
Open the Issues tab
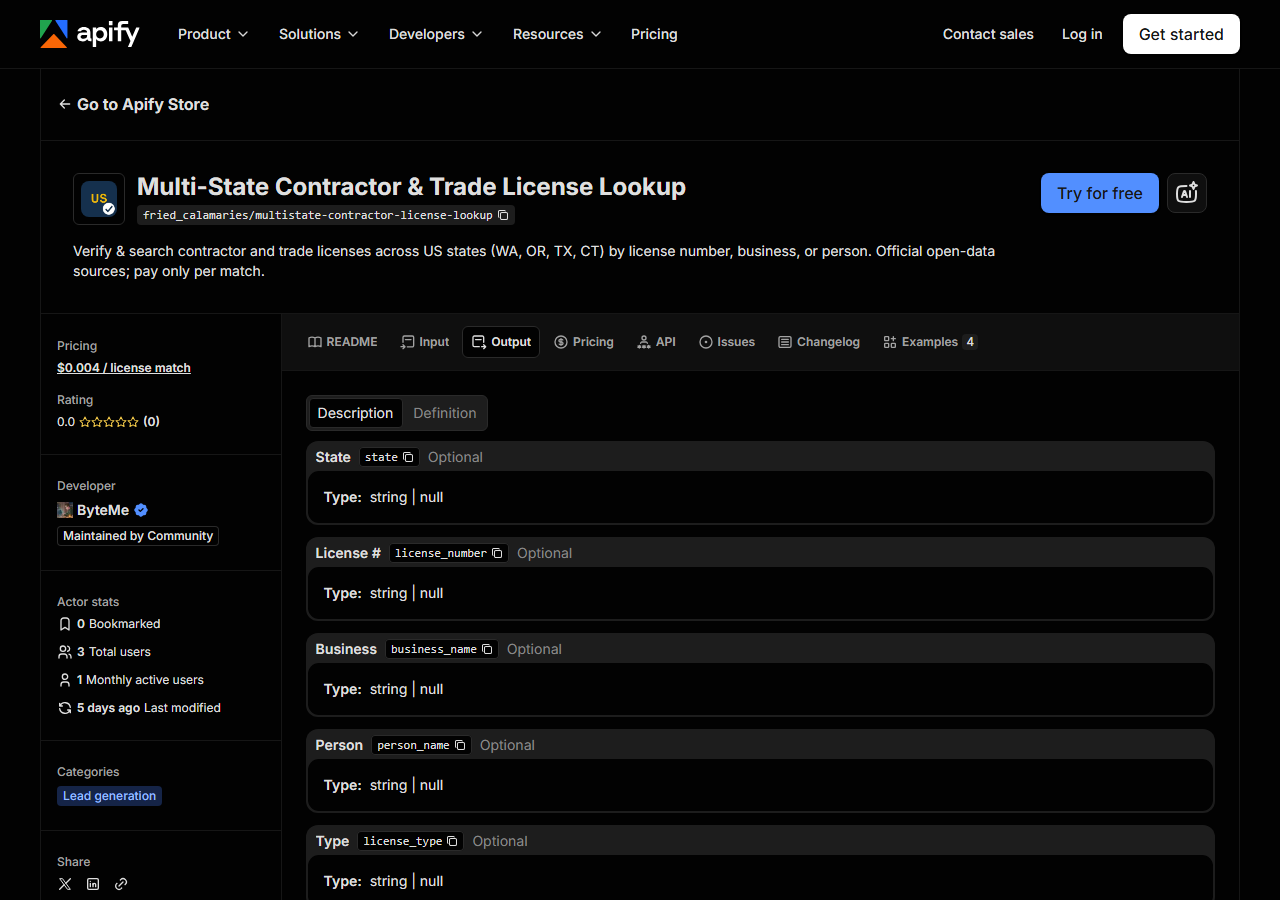727,342
